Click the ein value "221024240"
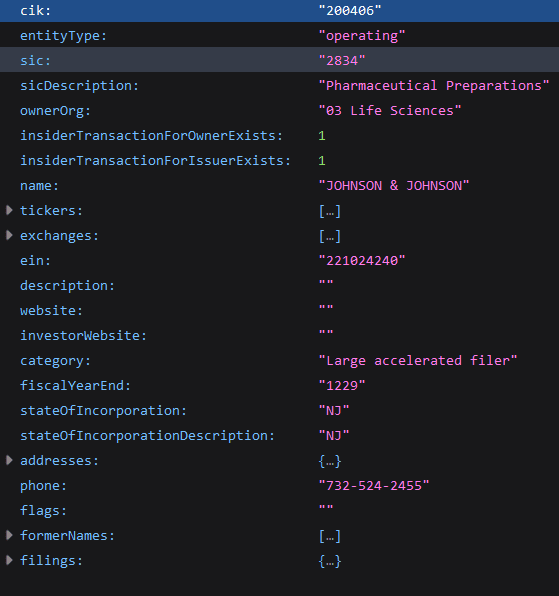The image size is (559, 596). (362, 260)
